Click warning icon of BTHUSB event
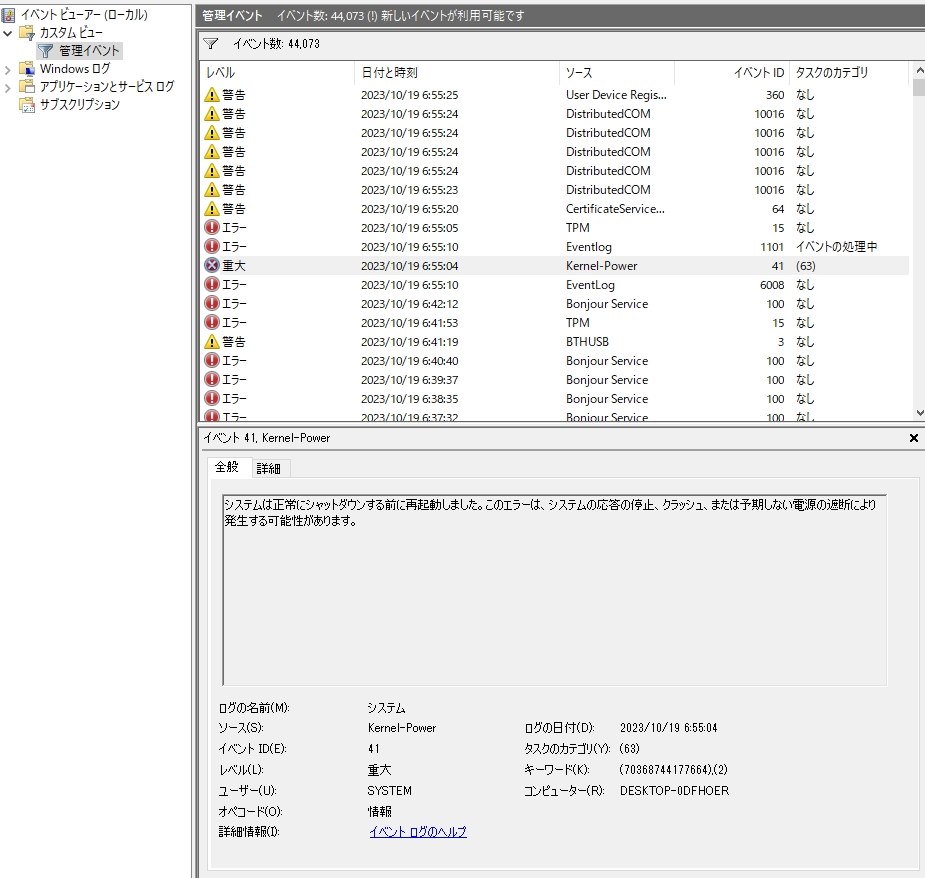This screenshot has height=878, width=925. 212,341
